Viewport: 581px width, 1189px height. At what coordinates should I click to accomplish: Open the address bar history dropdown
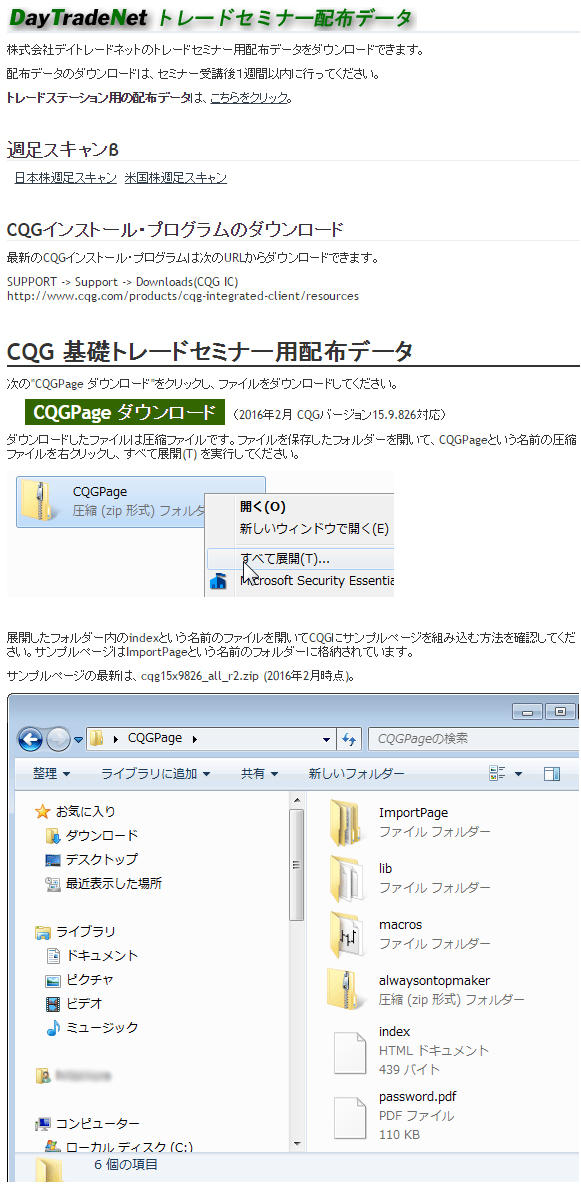click(x=327, y=739)
